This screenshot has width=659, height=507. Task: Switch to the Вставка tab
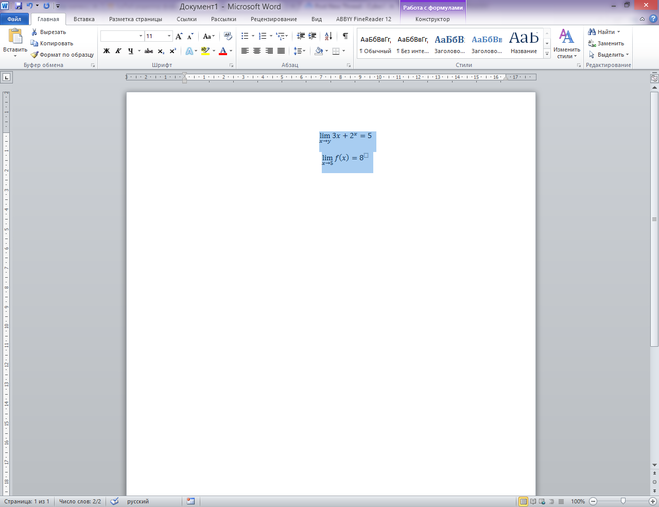pyautogui.click(x=84, y=19)
